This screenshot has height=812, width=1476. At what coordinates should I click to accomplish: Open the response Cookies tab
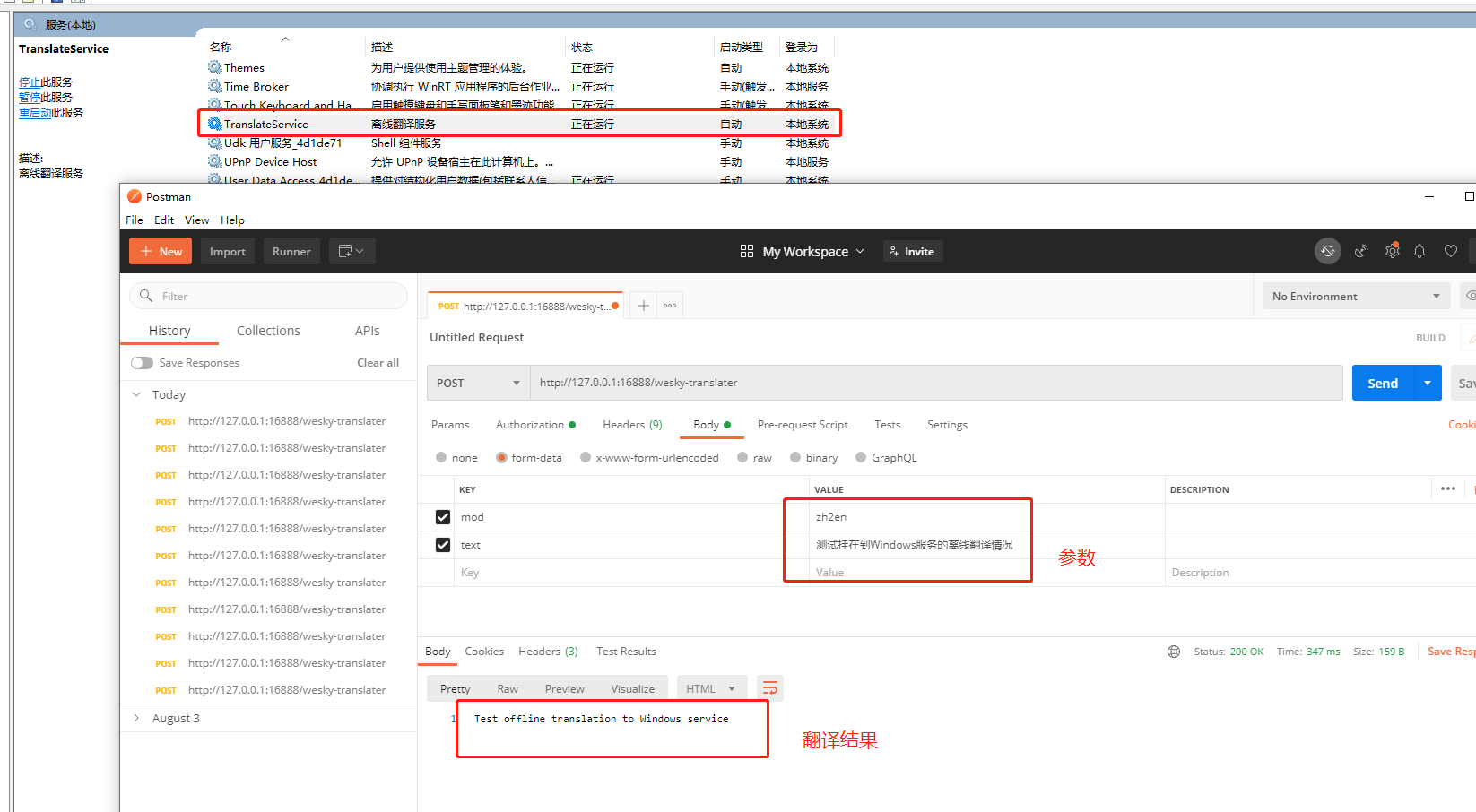484,652
